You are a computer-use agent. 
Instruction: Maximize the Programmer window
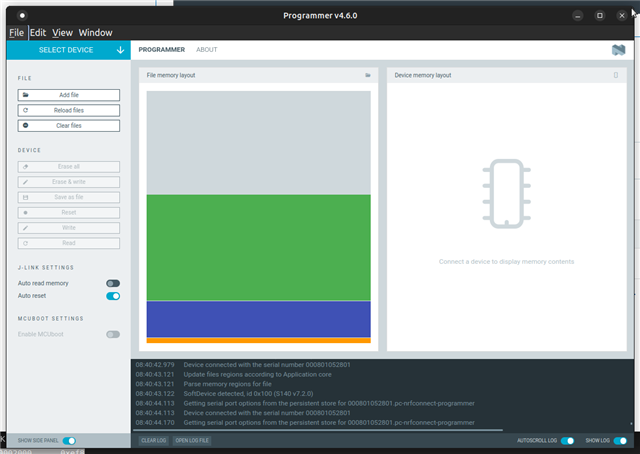[600, 16]
